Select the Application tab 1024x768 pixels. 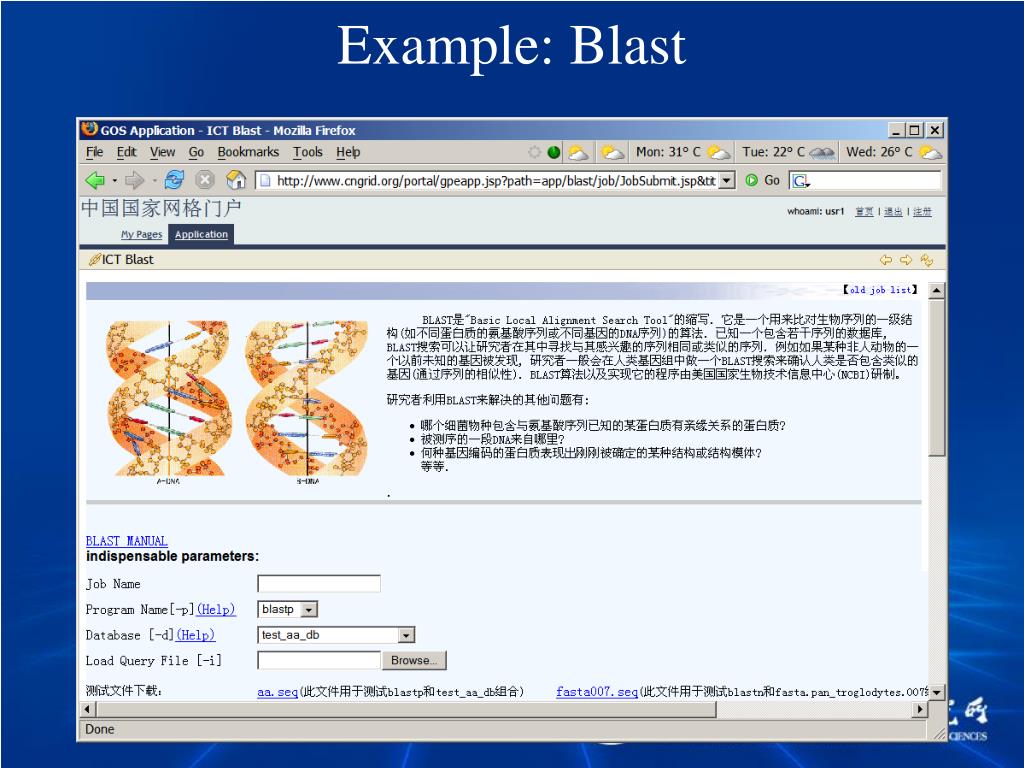coord(201,234)
